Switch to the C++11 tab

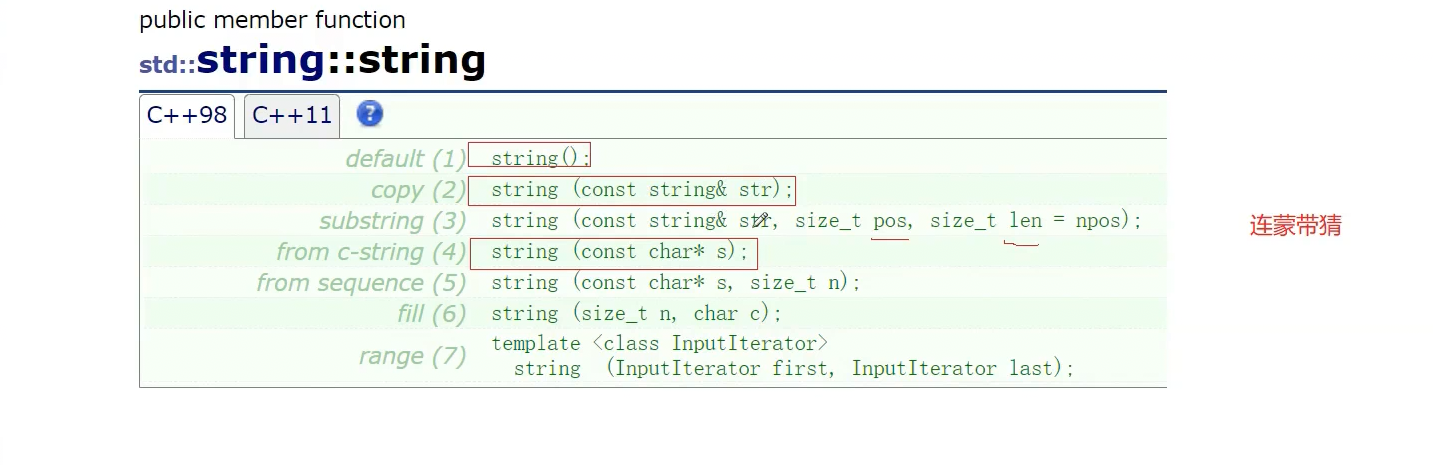pos(292,116)
